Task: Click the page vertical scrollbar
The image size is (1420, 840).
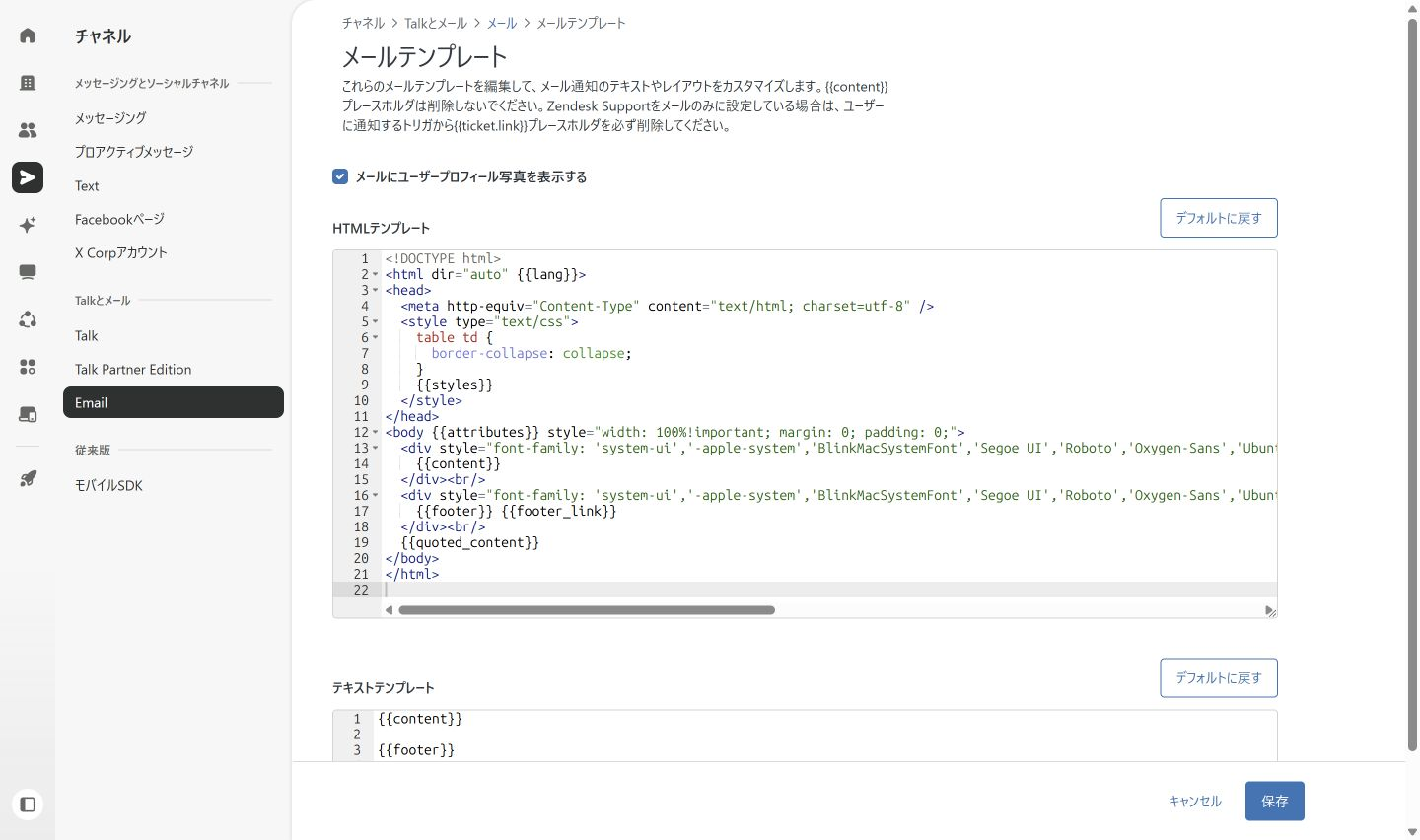Action: (x=1412, y=385)
